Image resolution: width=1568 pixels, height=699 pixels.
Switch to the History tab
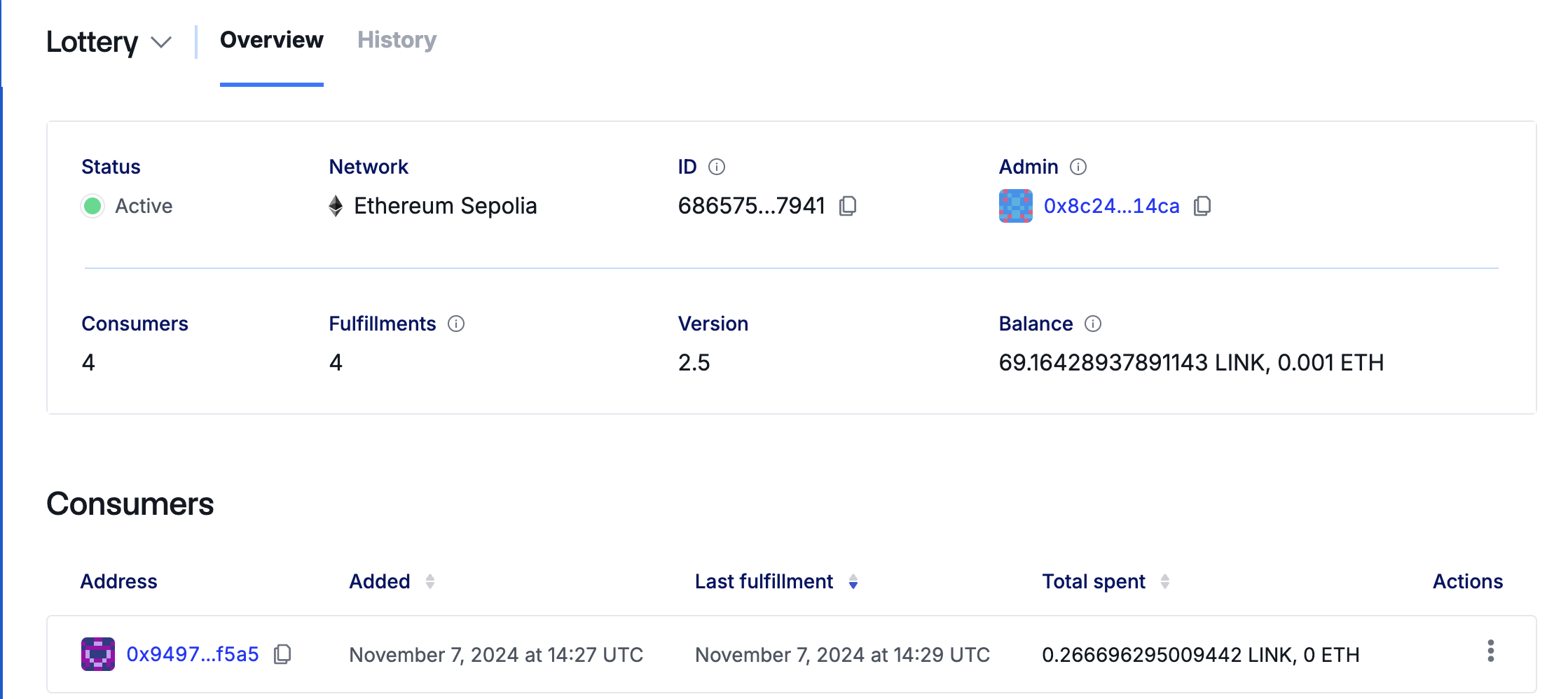click(397, 40)
